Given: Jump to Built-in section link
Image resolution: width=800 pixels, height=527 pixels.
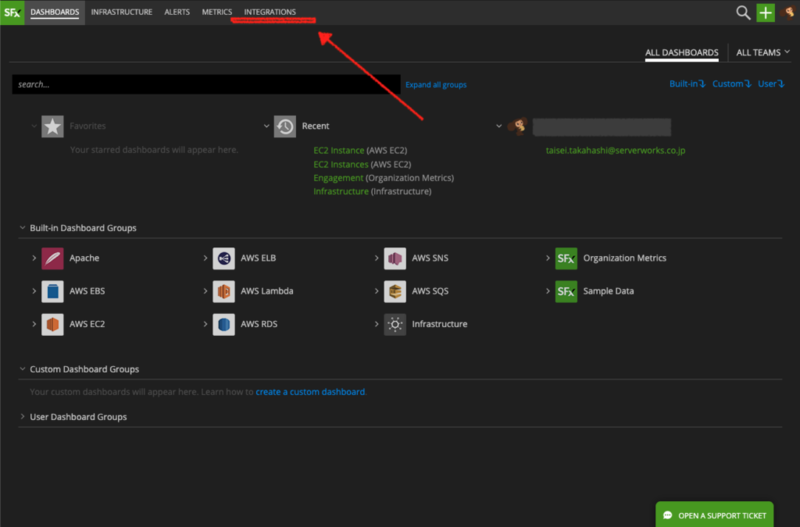Looking at the screenshot, I should tap(687, 84).
